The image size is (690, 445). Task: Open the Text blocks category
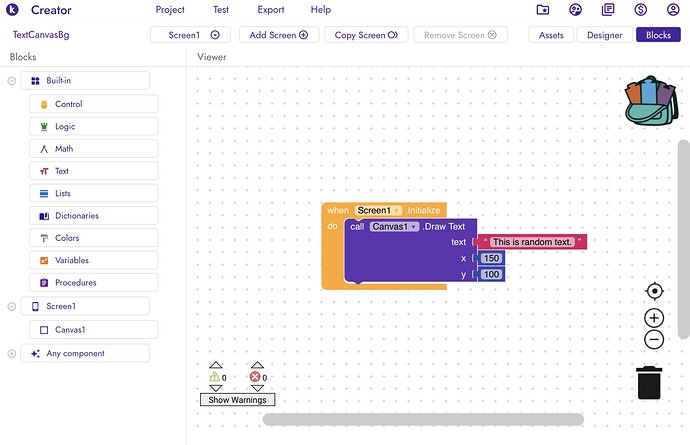94,171
